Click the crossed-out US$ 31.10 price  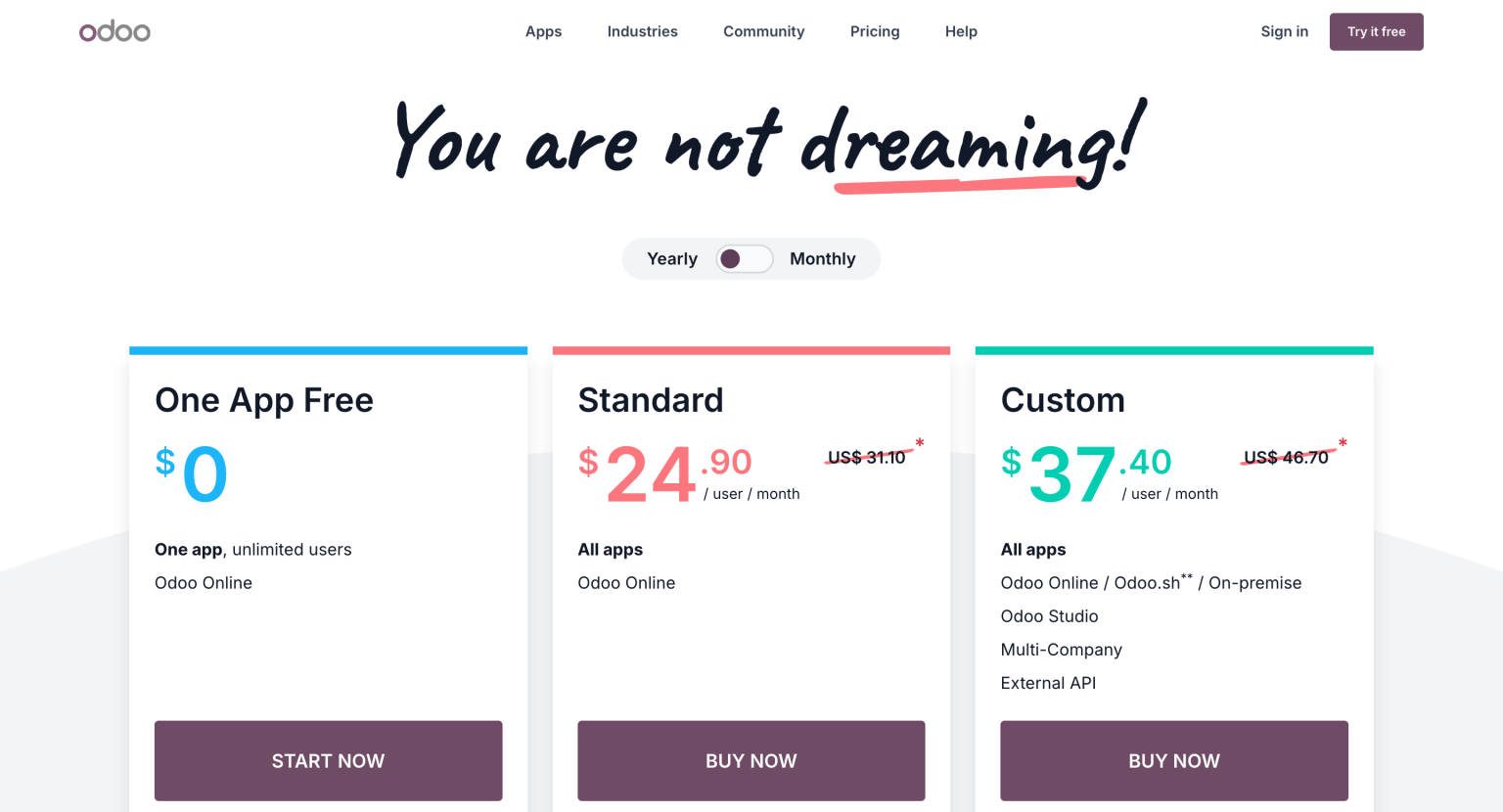[869, 456]
